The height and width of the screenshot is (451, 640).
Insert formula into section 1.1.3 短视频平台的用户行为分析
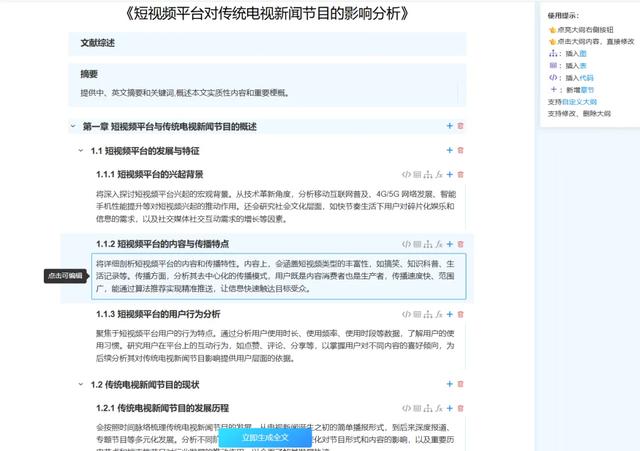tap(439, 314)
